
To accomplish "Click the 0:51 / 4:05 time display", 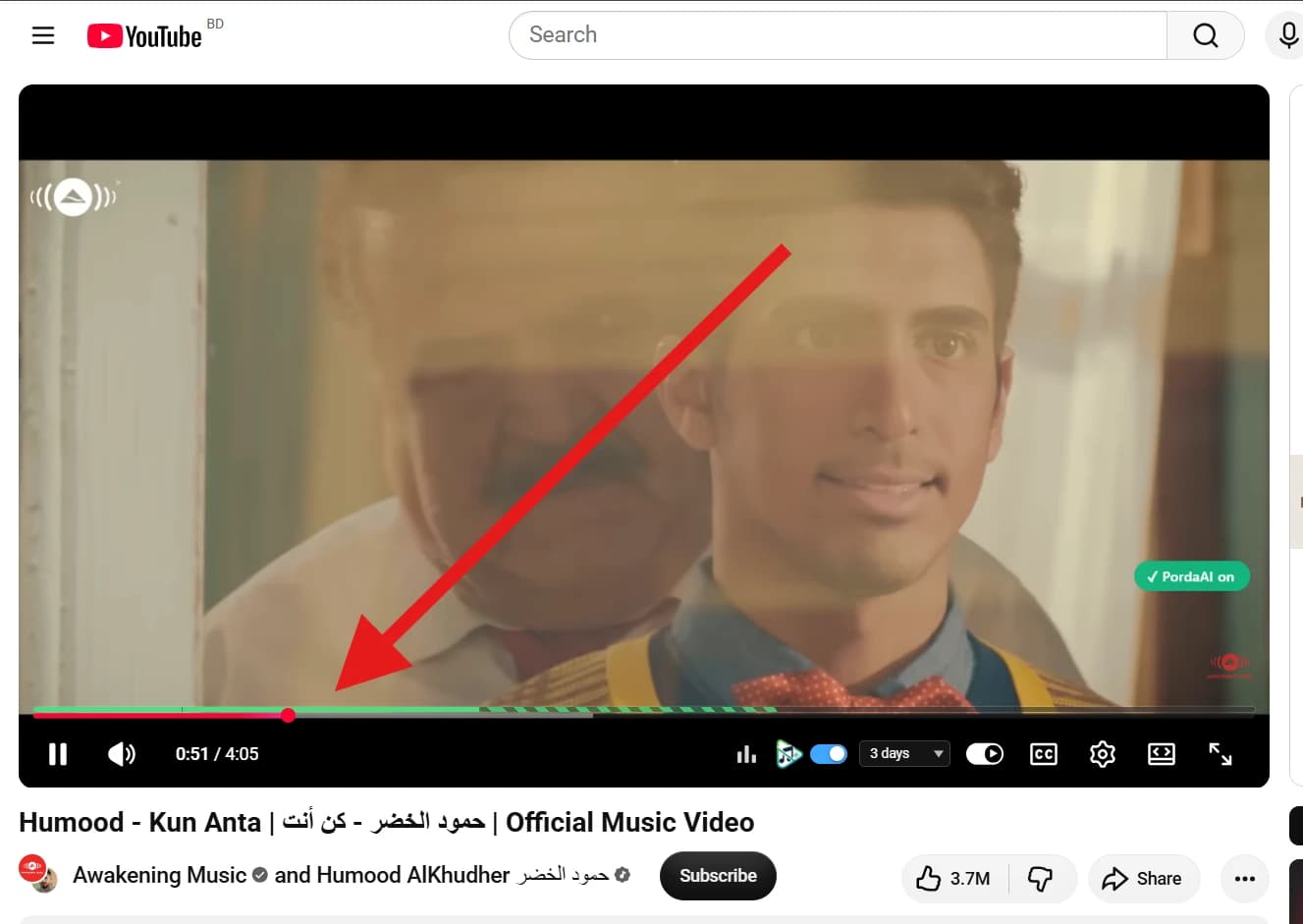I will (217, 754).
